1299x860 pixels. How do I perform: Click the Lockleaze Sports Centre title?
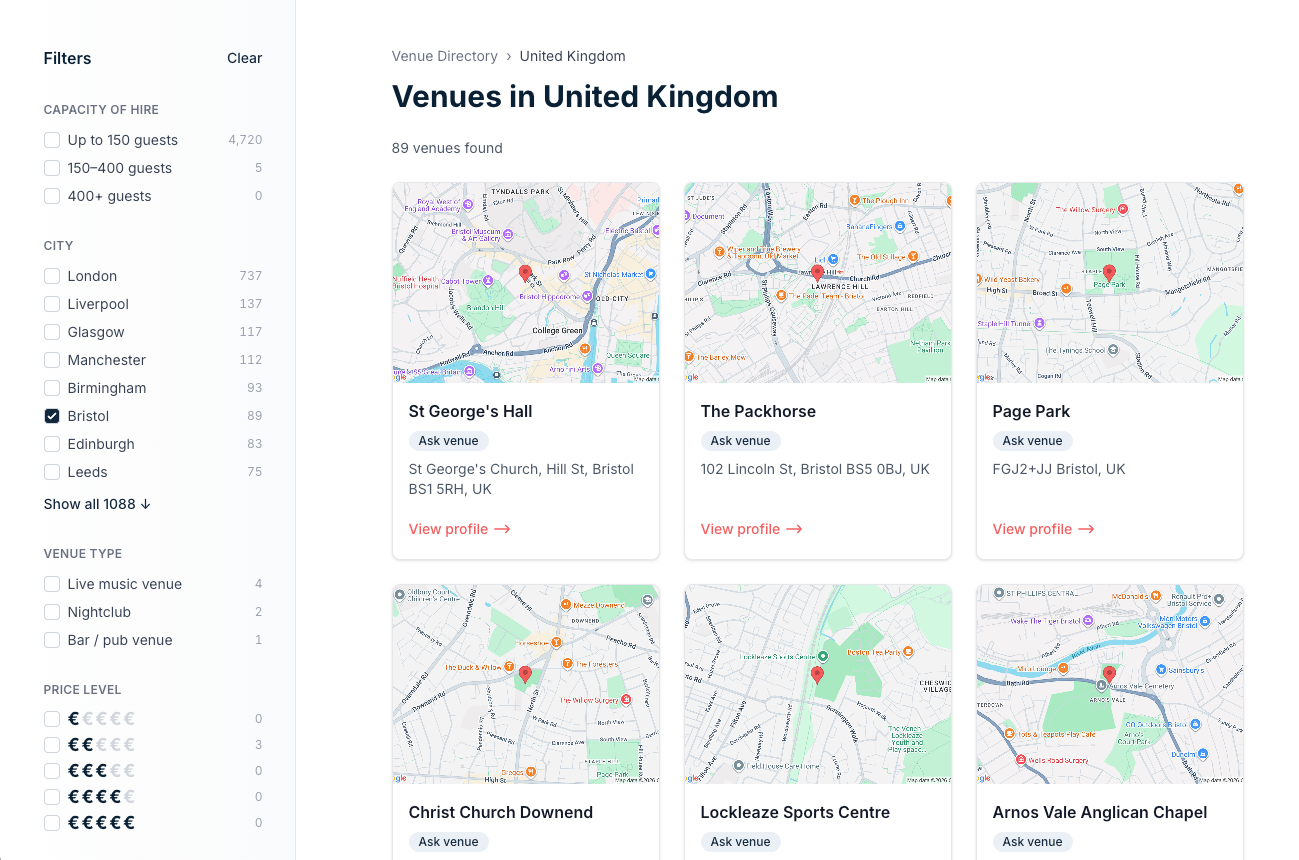pyautogui.click(x=795, y=812)
